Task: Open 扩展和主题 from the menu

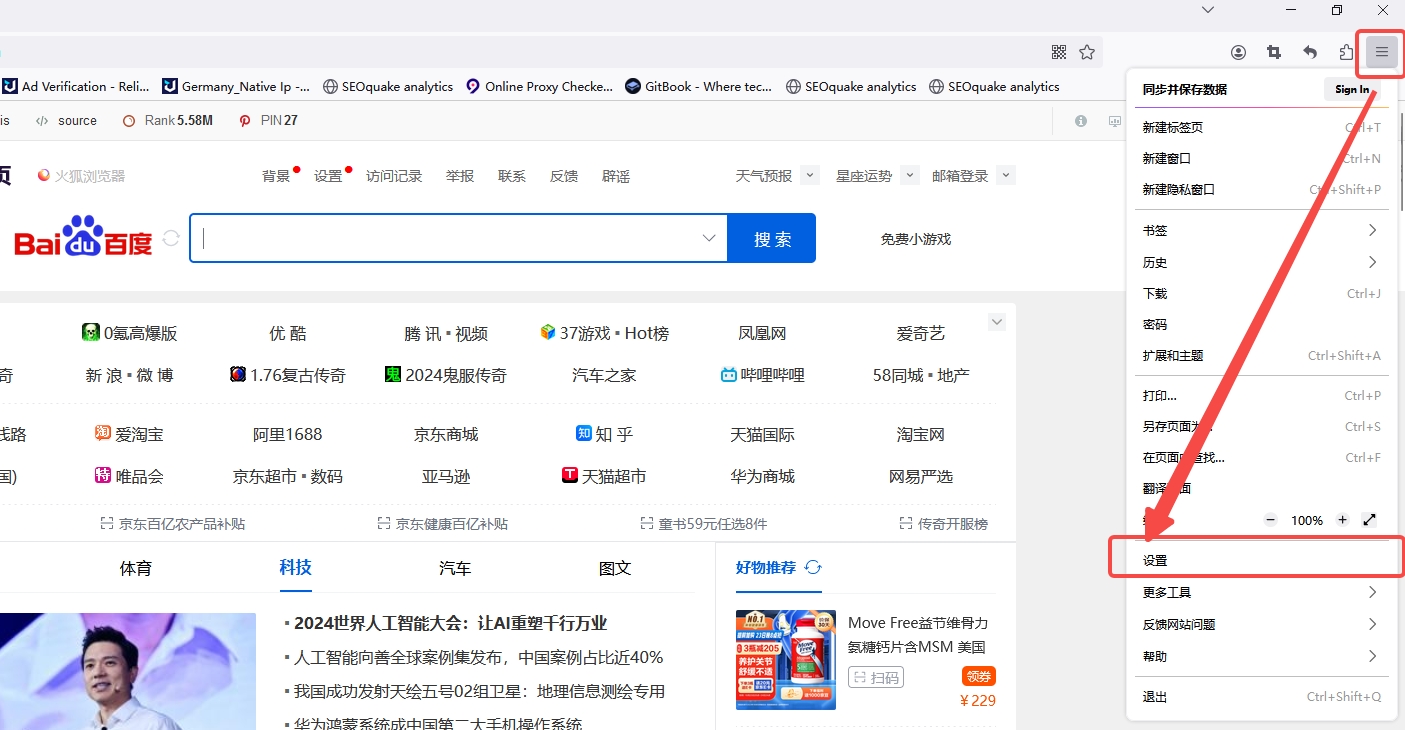Action: click(x=1262, y=355)
